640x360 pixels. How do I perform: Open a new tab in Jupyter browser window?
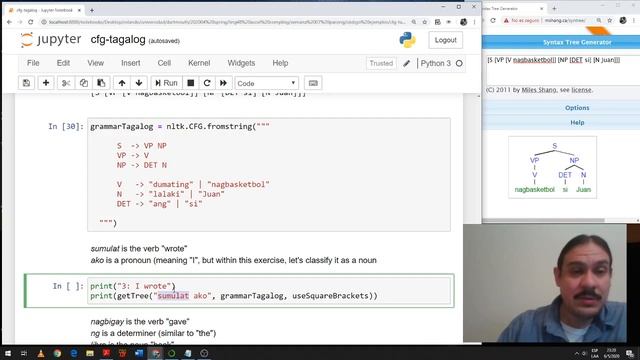point(91,10)
